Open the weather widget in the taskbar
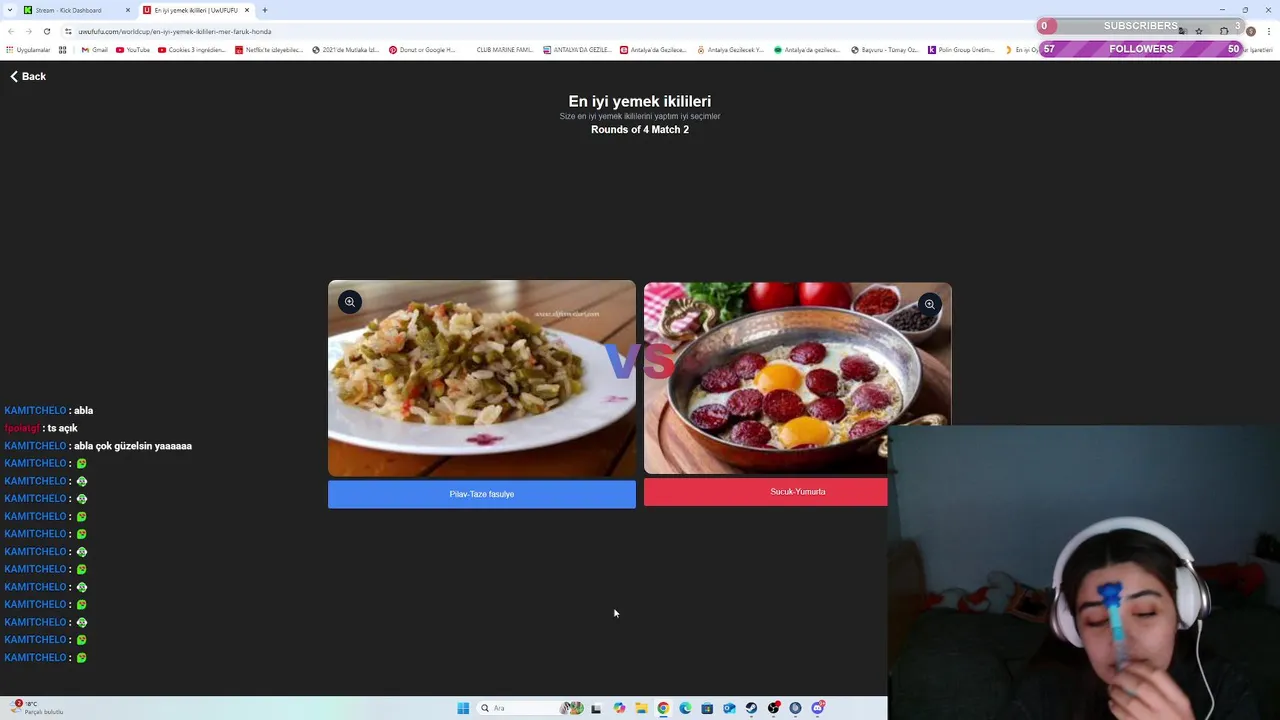The height and width of the screenshot is (720, 1280). coord(38,708)
